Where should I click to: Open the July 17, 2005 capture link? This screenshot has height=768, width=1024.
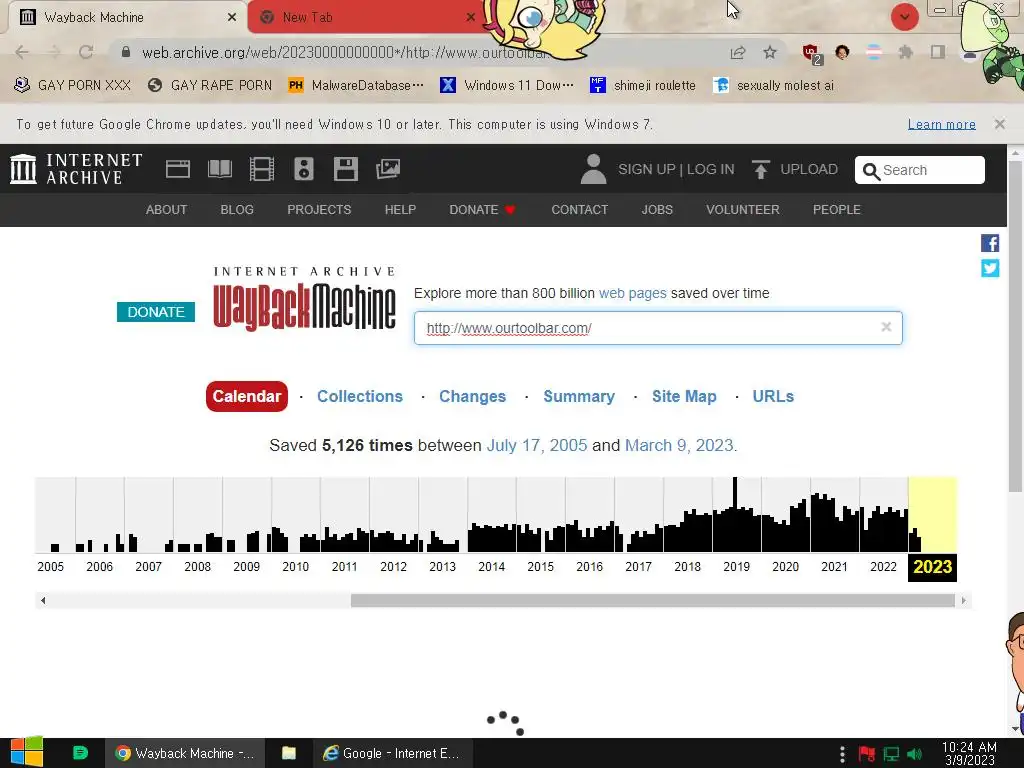(537, 445)
